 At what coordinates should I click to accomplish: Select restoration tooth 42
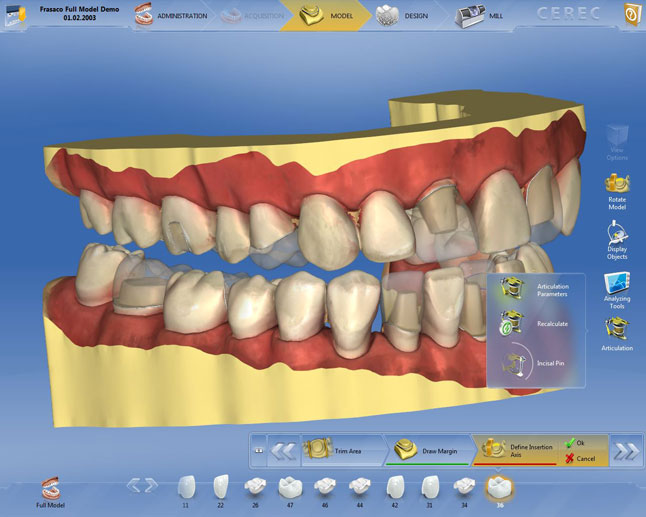point(395,491)
